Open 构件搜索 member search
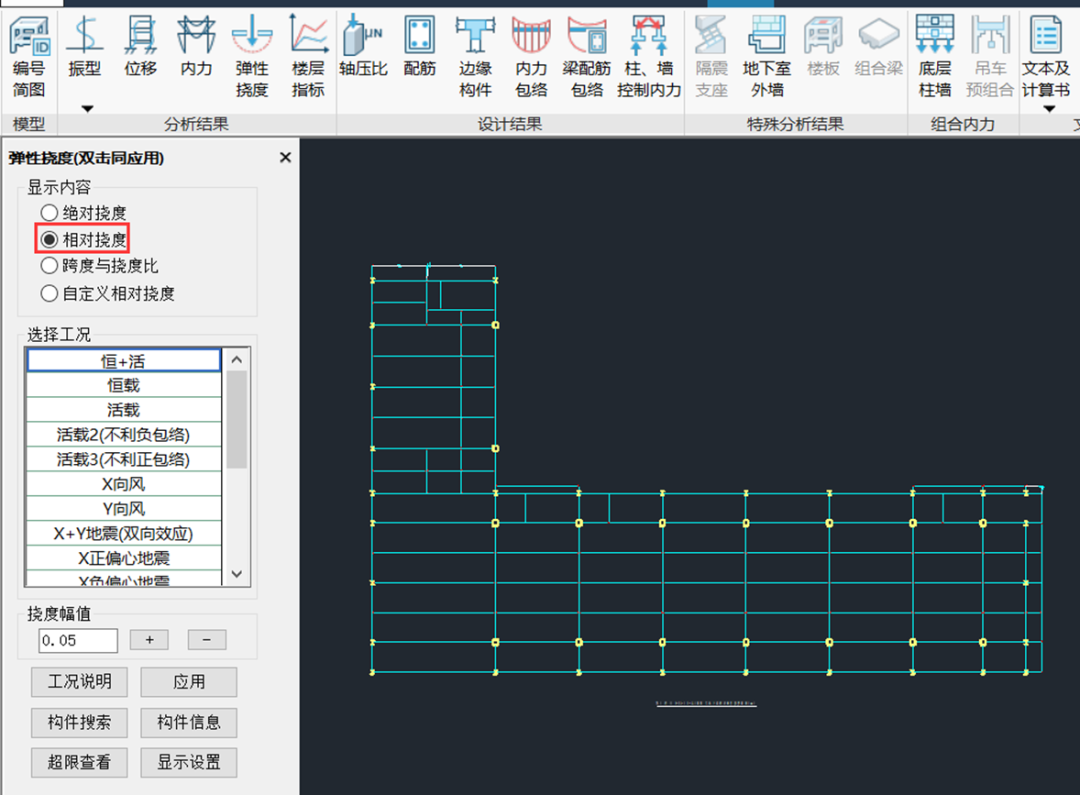The image size is (1080, 795). point(79,722)
